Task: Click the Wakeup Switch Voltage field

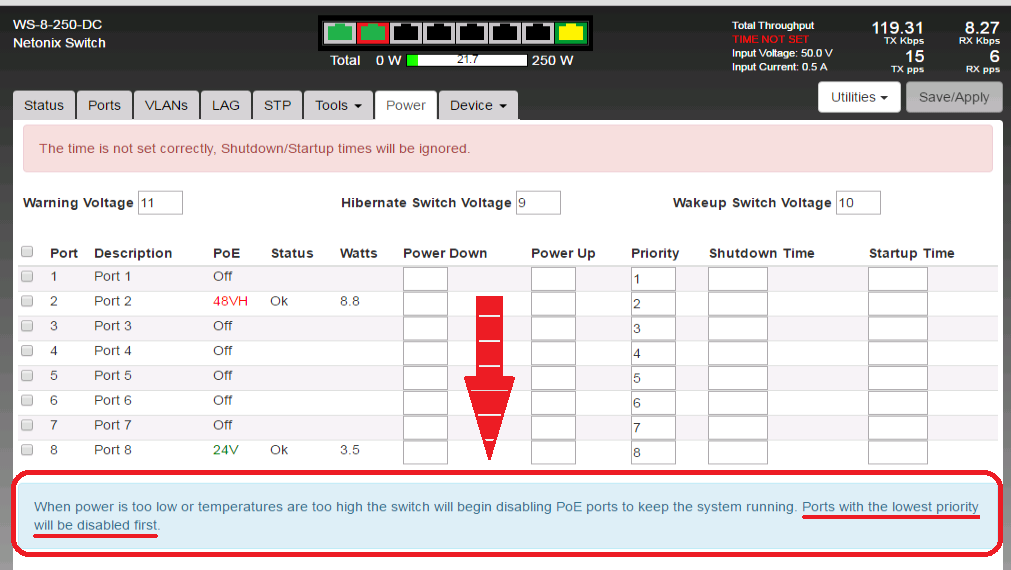Action: pos(858,202)
